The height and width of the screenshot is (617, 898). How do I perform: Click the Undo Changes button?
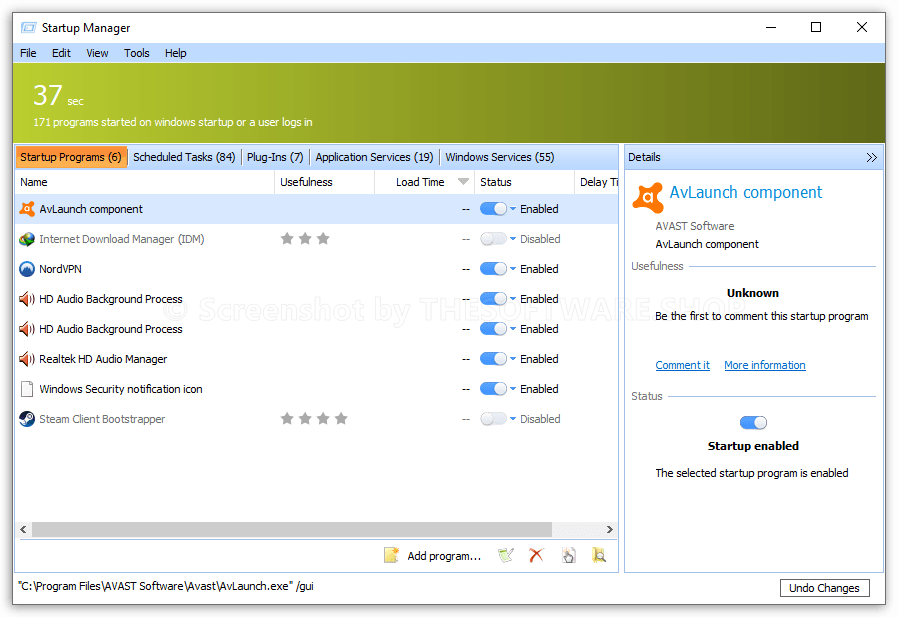click(825, 588)
